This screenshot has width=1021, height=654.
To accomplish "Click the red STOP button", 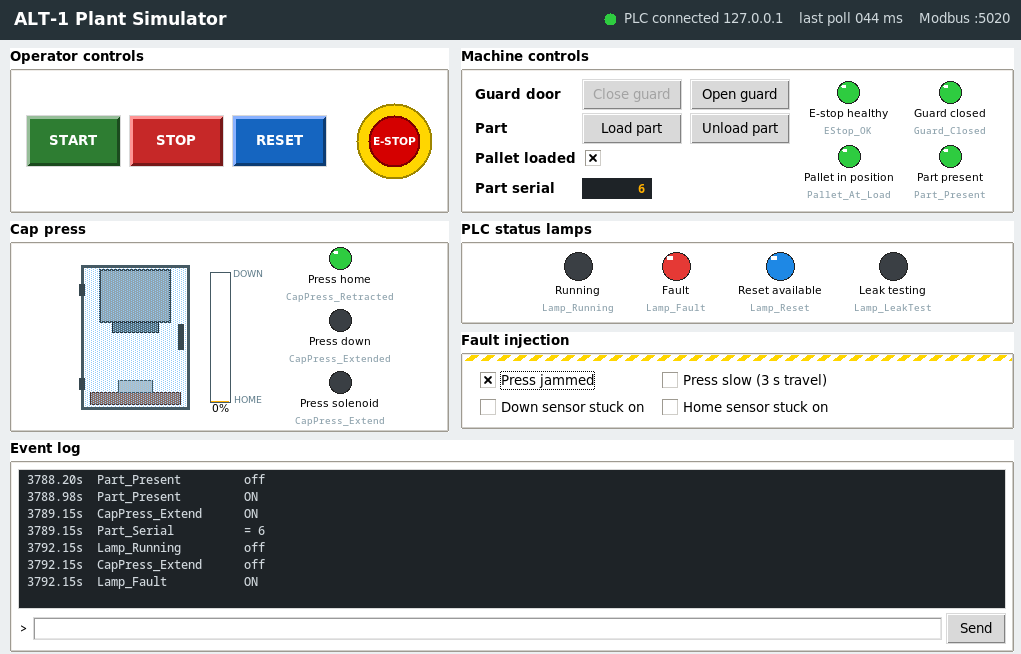I will (x=176, y=141).
